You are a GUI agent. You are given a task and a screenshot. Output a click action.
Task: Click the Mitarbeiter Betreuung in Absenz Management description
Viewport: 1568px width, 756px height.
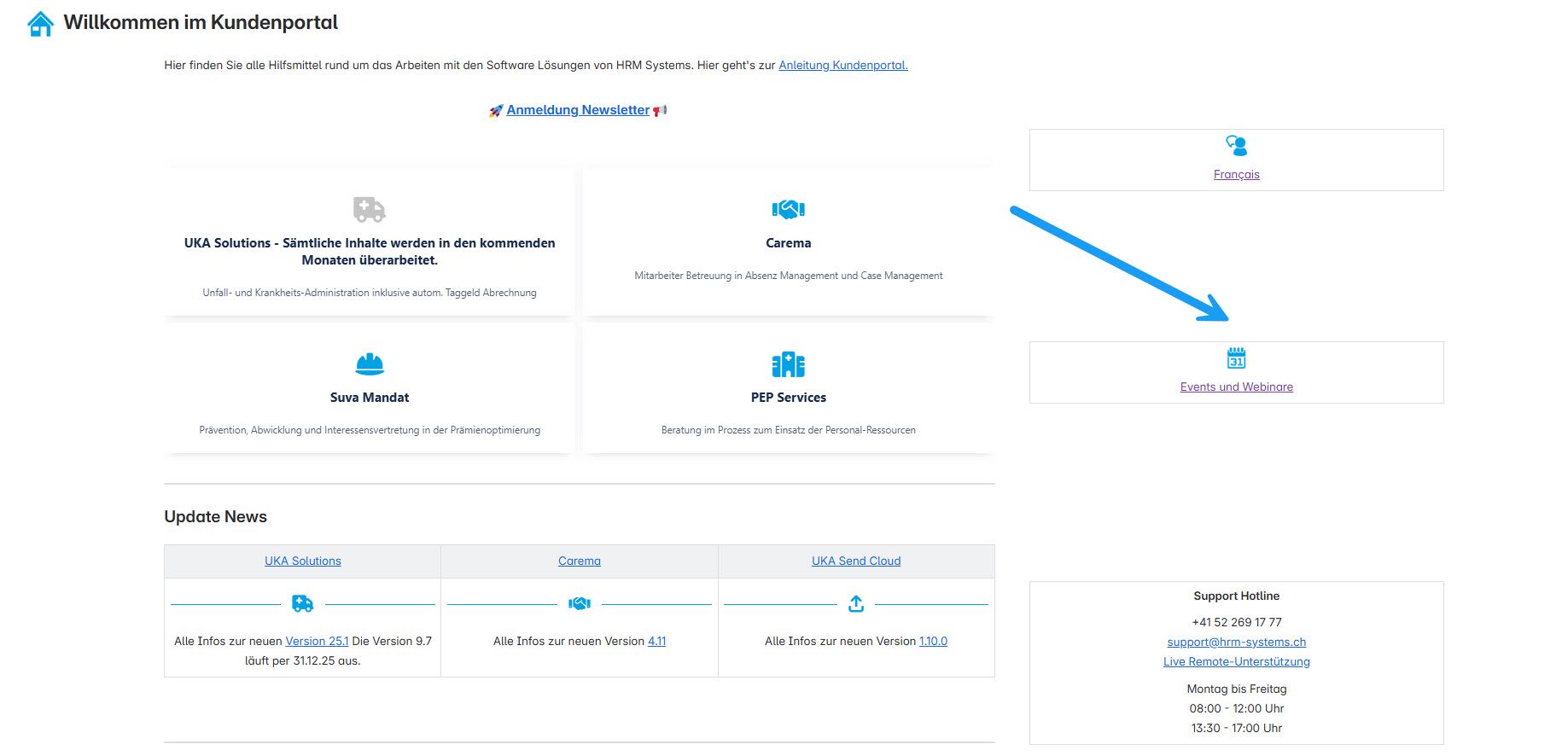pos(789,276)
